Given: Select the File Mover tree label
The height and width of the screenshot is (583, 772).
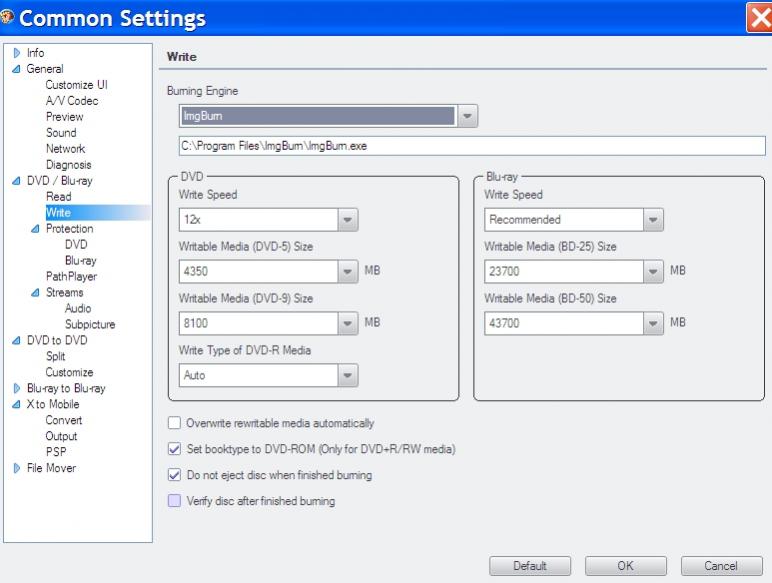Looking at the screenshot, I should point(52,468).
